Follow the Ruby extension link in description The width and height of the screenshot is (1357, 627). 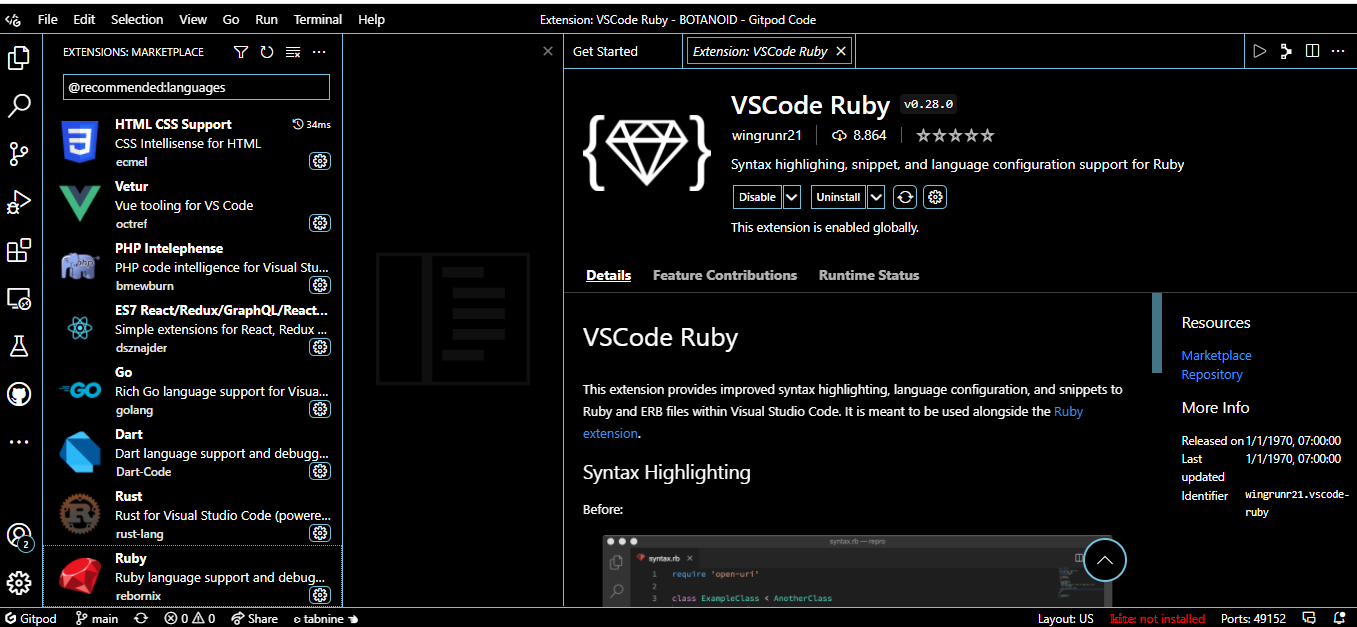point(1068,411)
